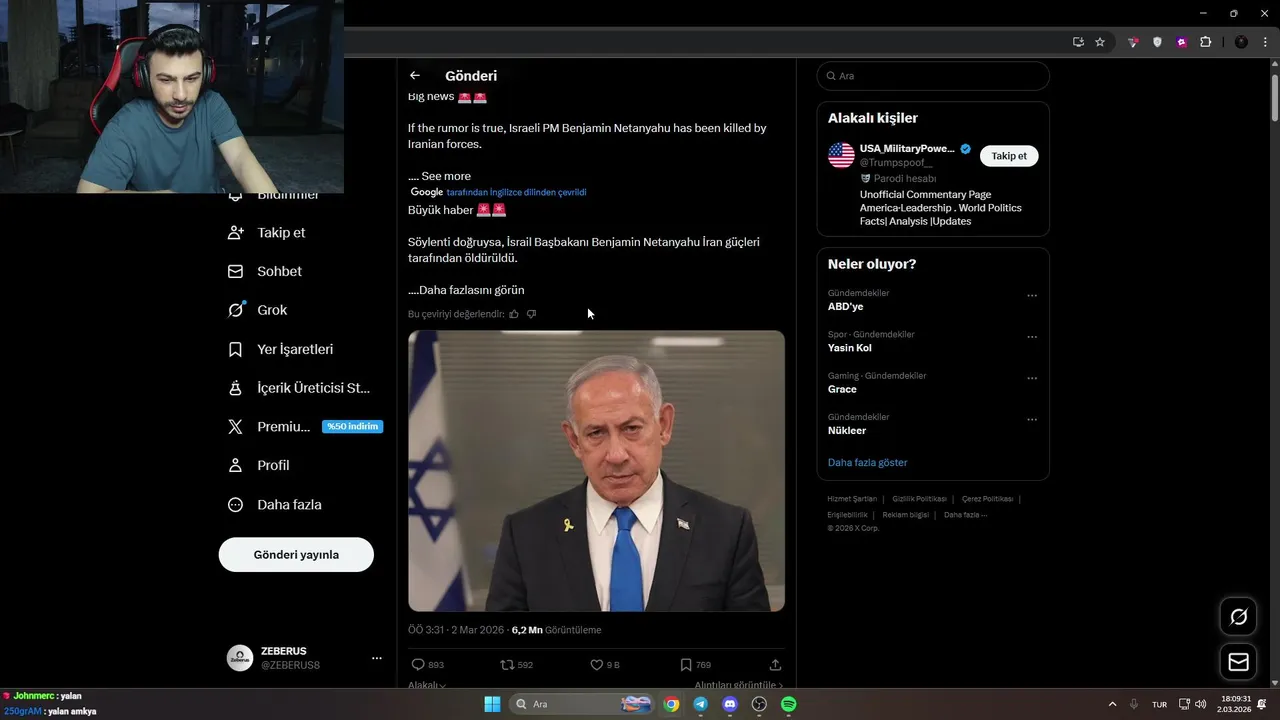1280x720 pixels.
Task: Click install app icon in address bar
Action: [x=1078, y=42]
